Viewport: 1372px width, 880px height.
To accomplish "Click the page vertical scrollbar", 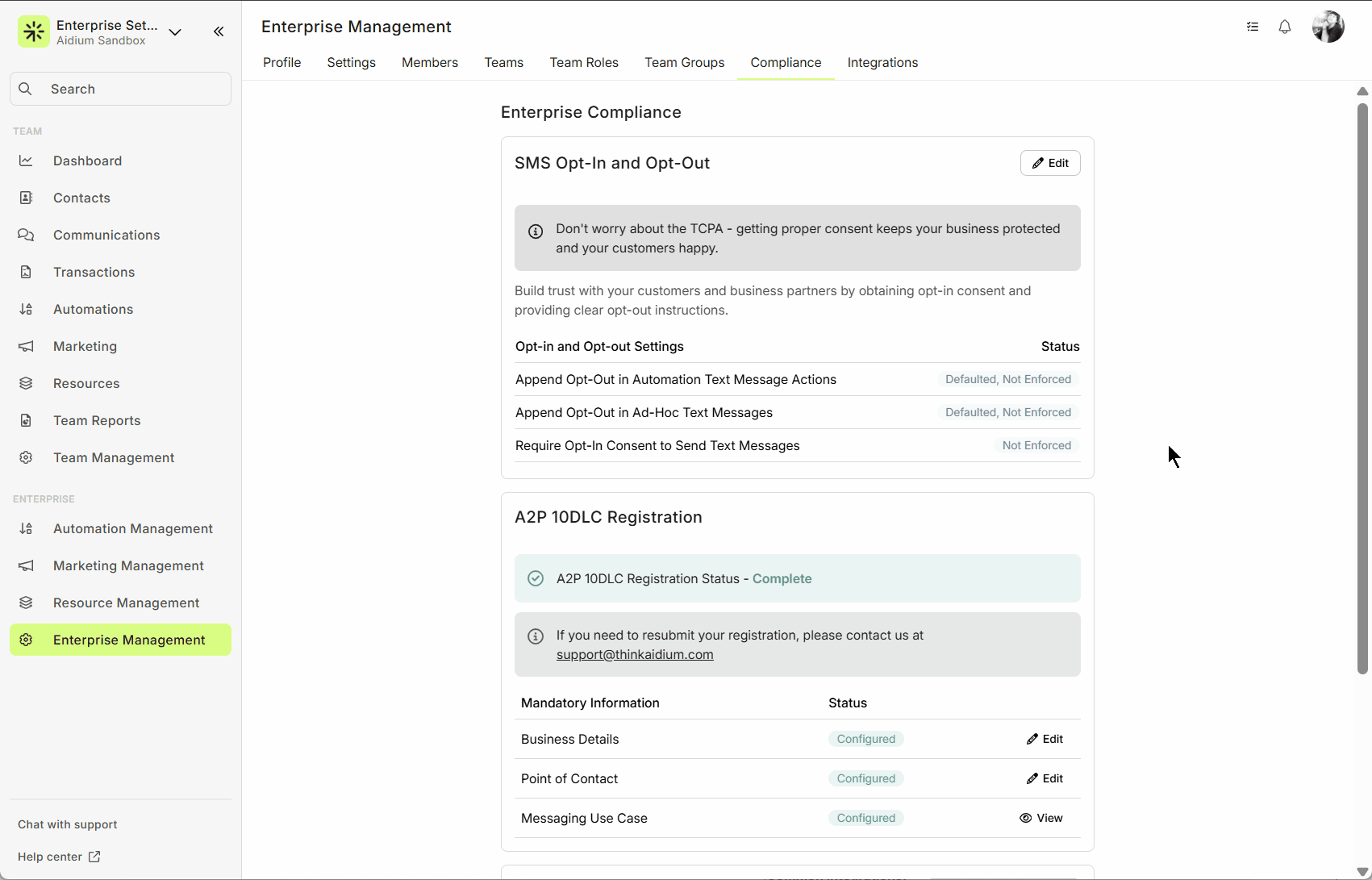I will click(1362, 387).
